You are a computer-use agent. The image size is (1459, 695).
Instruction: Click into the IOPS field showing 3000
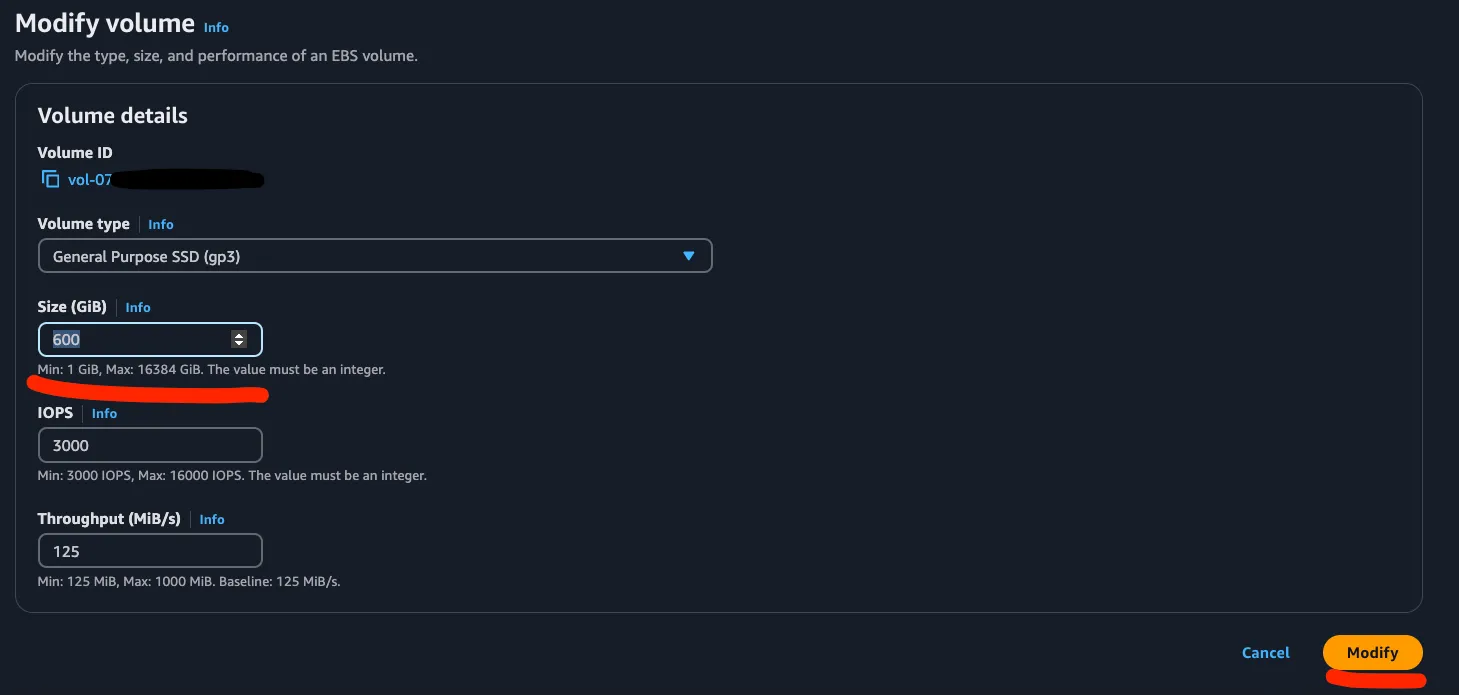[150, 446]
